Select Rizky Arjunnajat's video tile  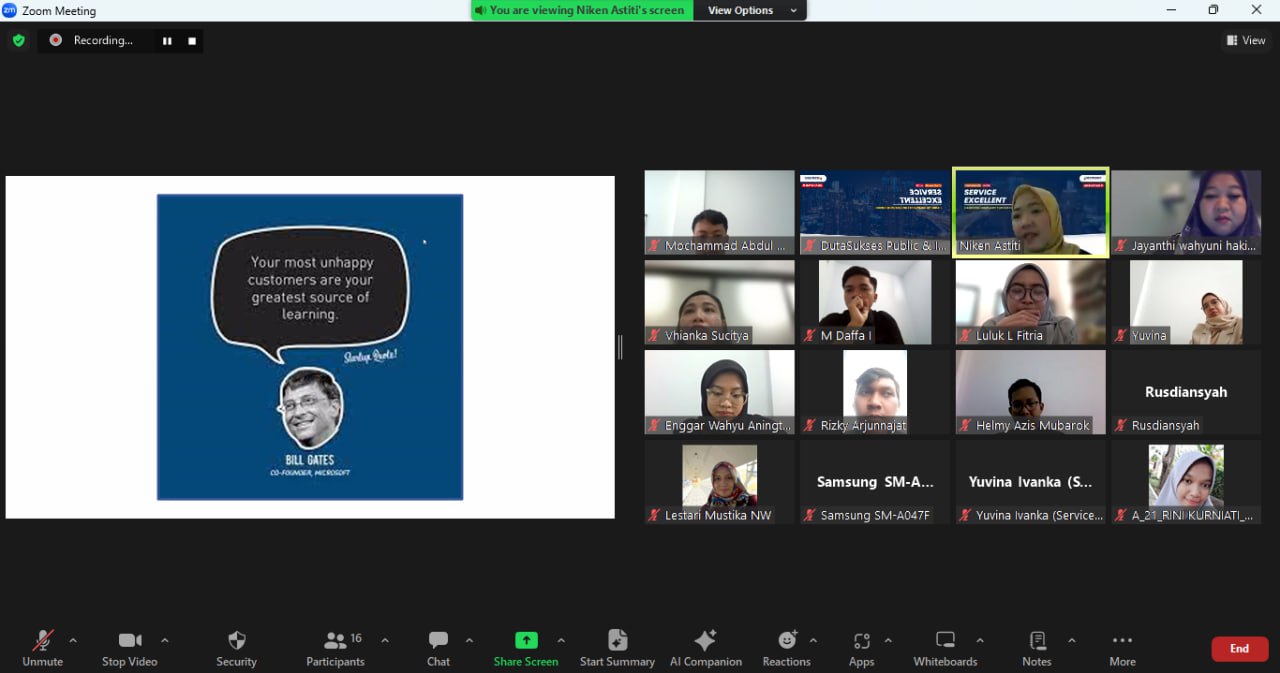click(875, 393)
